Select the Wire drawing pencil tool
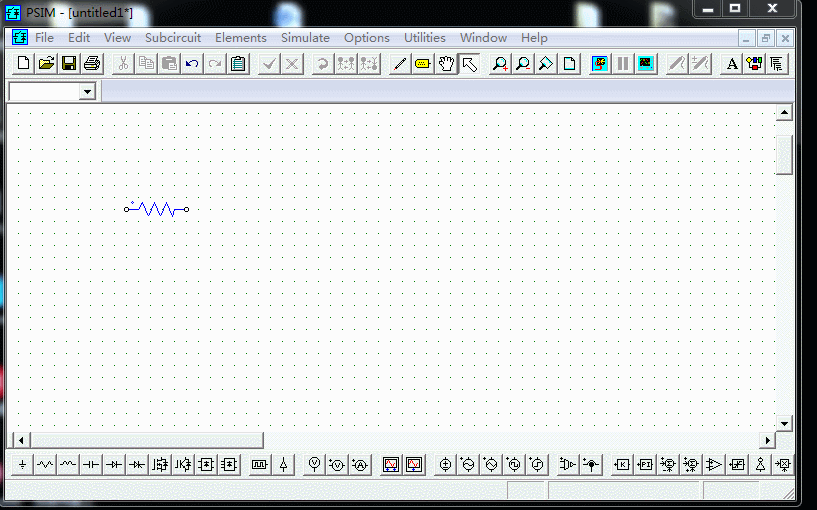 (400, 64)
